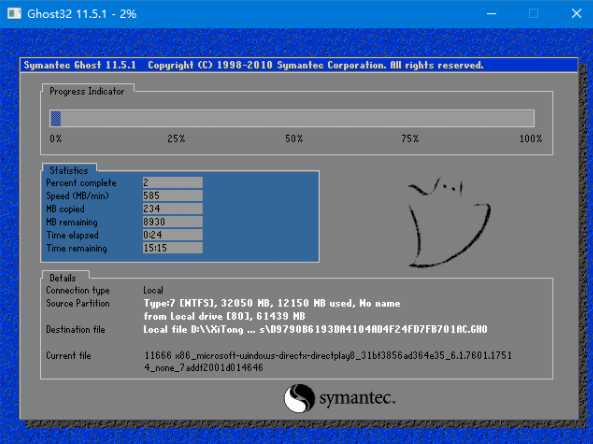Click the progress indicator bar
Screen dimensions: 593x444
click(292, 118)
